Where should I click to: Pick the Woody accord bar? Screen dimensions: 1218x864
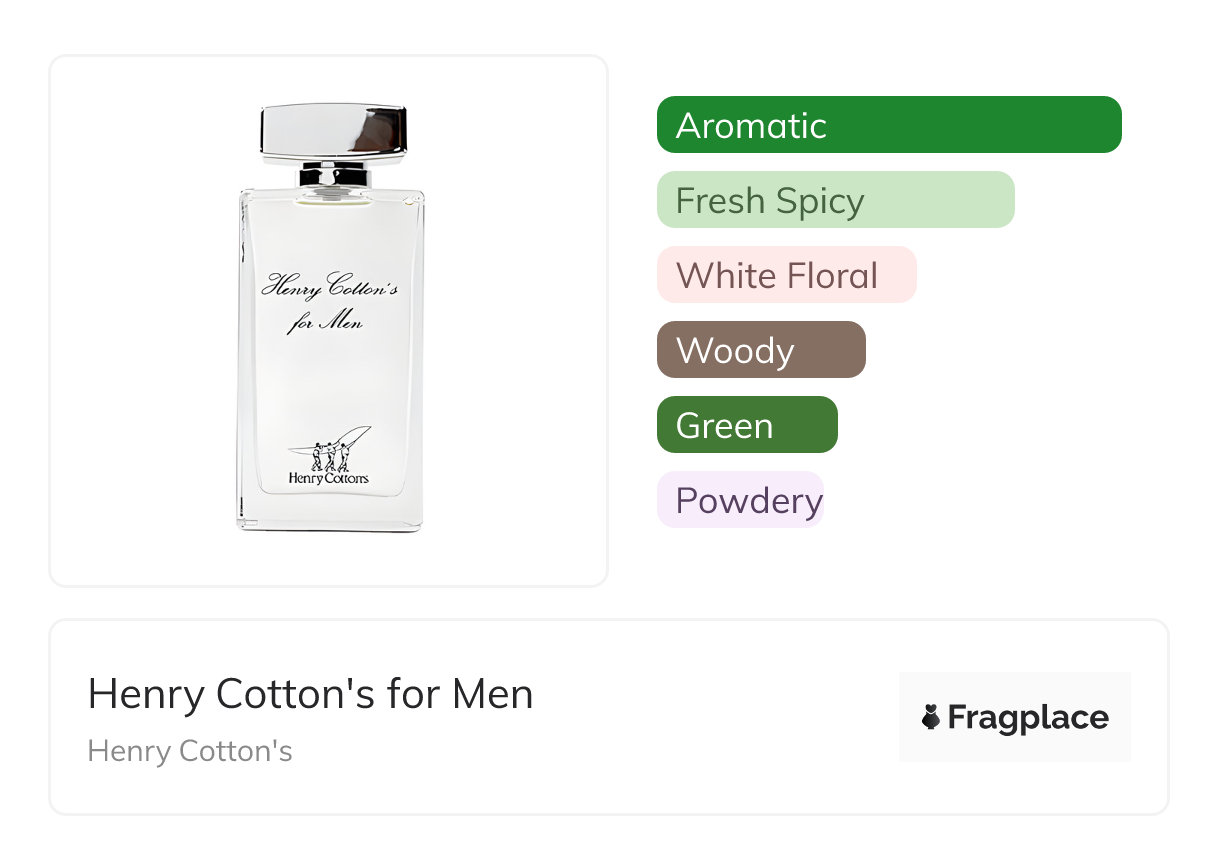760,350
